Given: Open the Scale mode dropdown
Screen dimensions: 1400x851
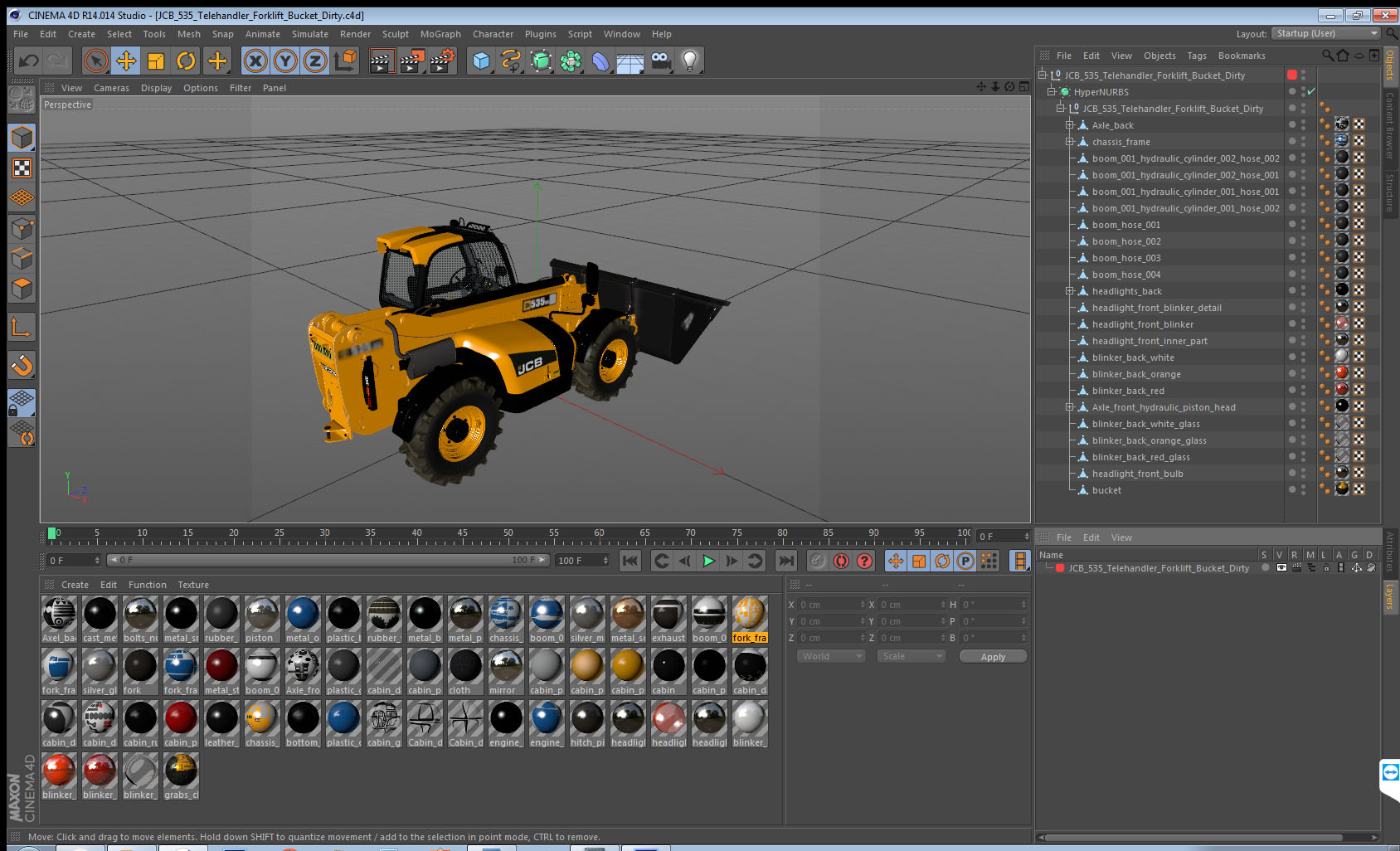Looking at the screenshot, I should [x=911, y=656].
